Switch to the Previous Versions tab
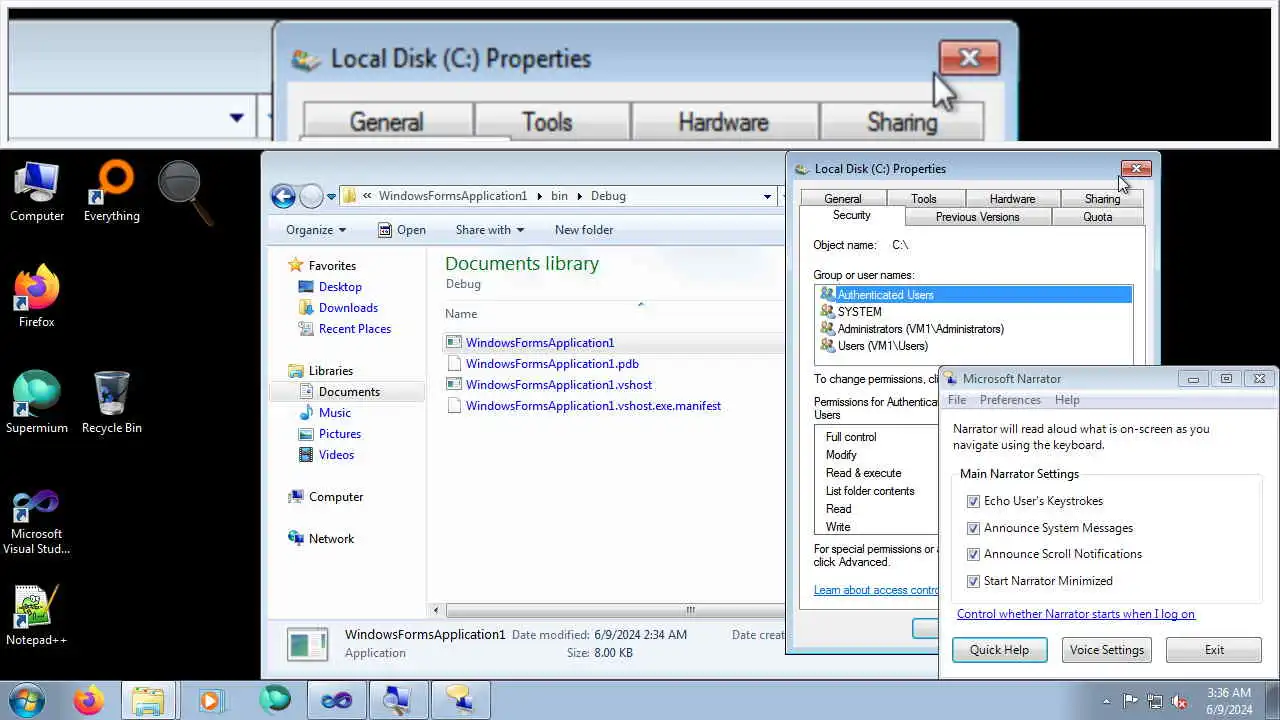This screenshot has height=720, width=1280. pos(978,217)
